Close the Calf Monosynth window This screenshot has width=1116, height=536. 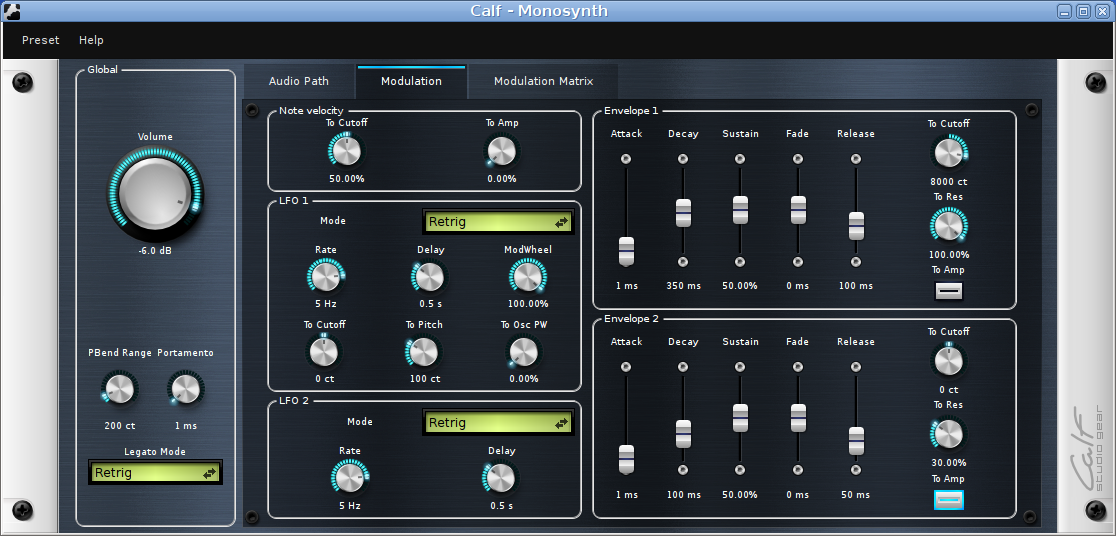coord(1100,11)
